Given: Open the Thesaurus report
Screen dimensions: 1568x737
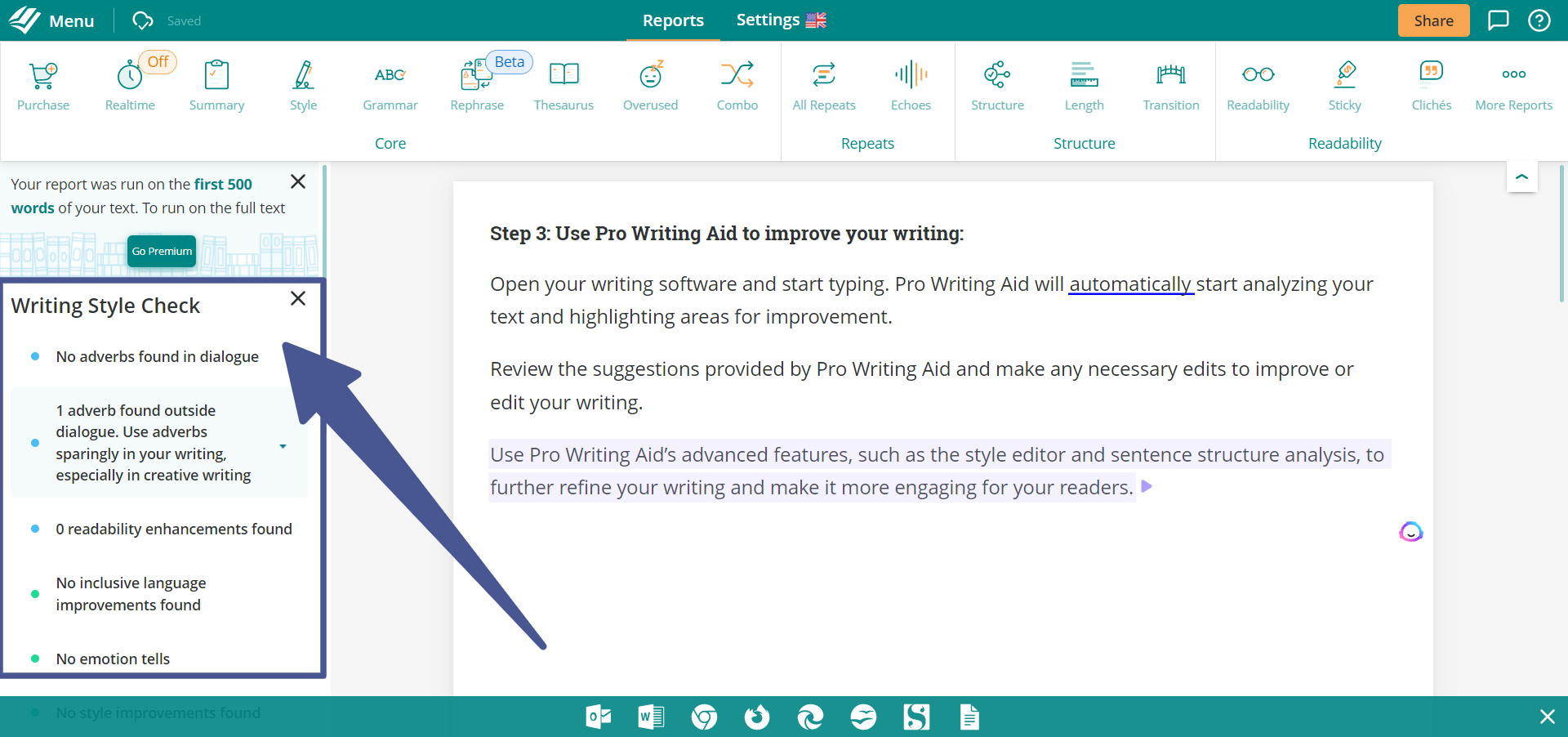Looking at the screenshot, I should (x=563, y=86).
